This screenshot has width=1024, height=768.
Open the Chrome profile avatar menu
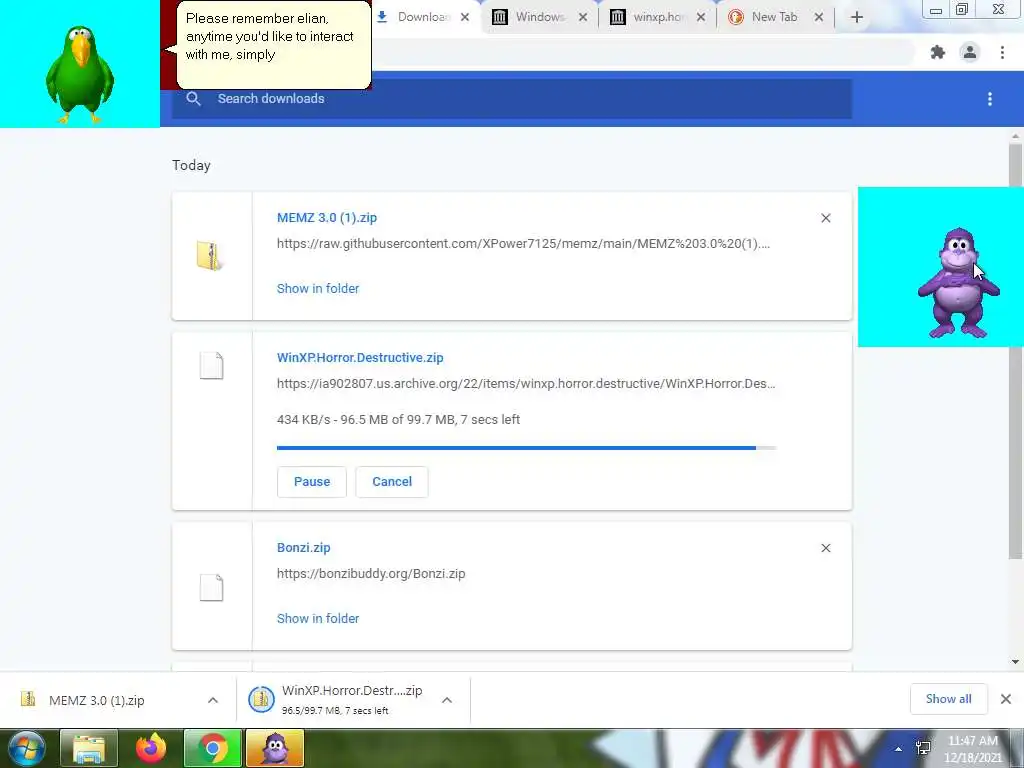point(970,52)
